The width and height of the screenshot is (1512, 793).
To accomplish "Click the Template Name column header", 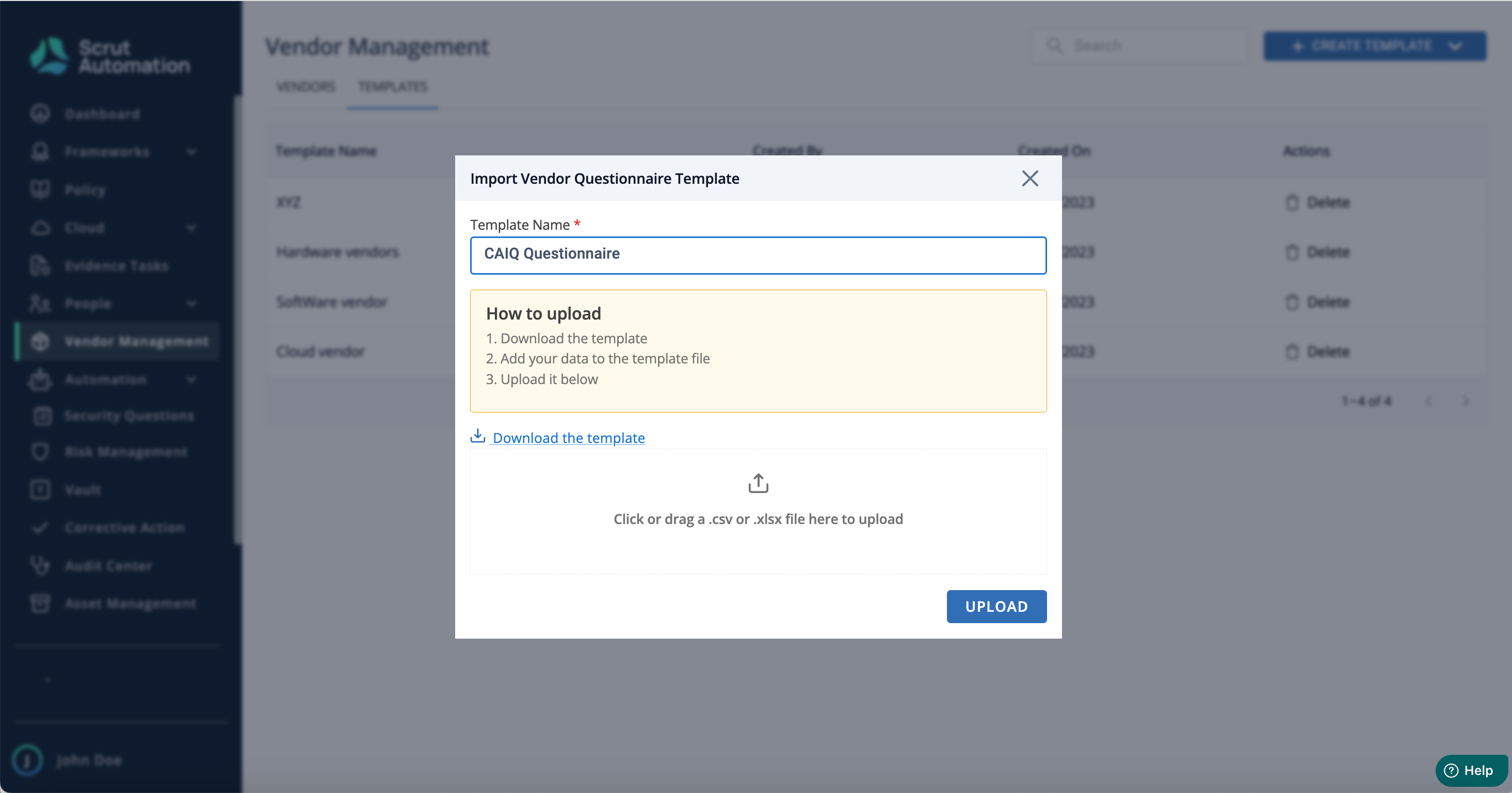I will [326, 151].
